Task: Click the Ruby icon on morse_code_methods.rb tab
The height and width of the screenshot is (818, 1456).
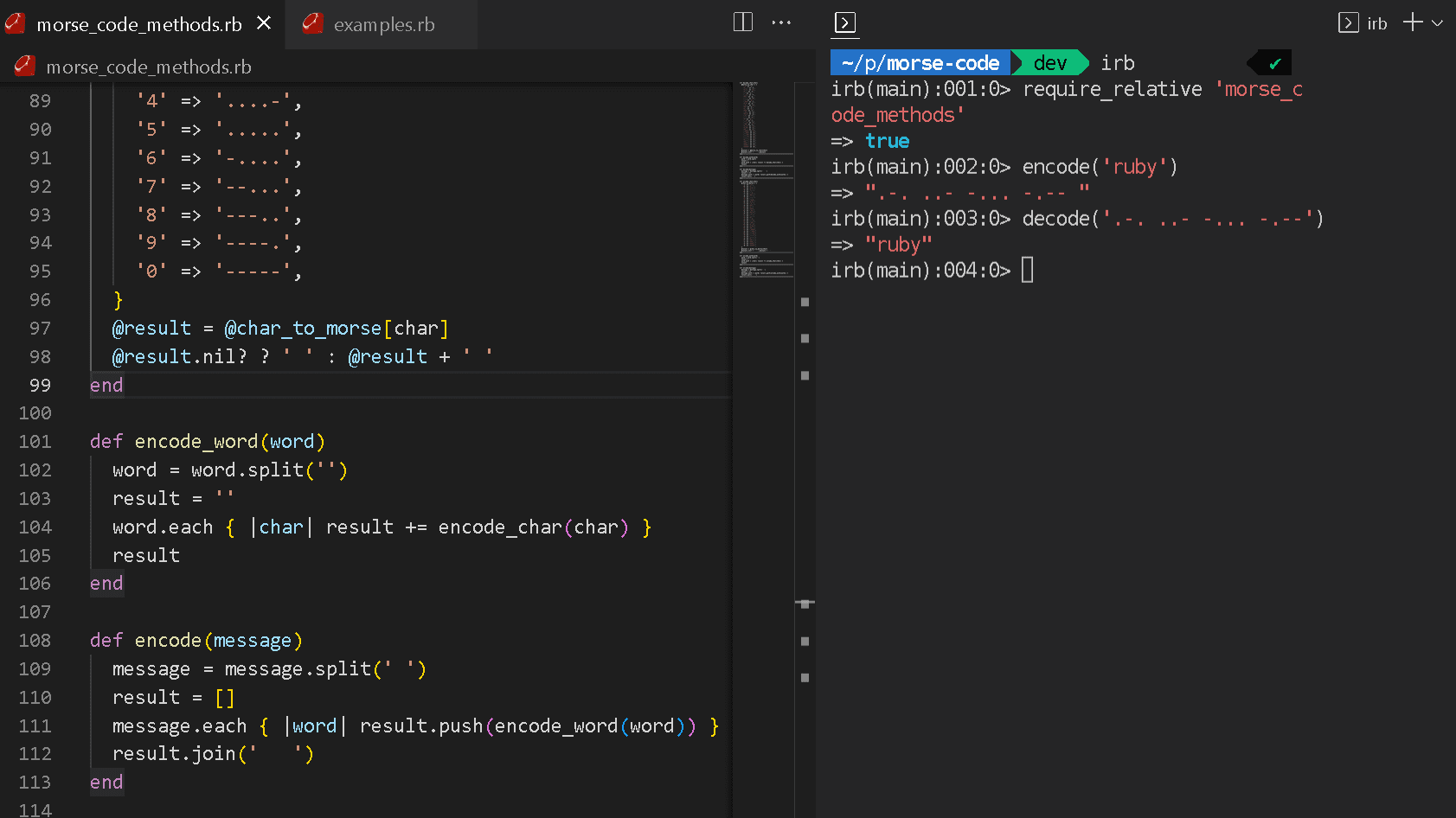Action: (x=16, y=23)
